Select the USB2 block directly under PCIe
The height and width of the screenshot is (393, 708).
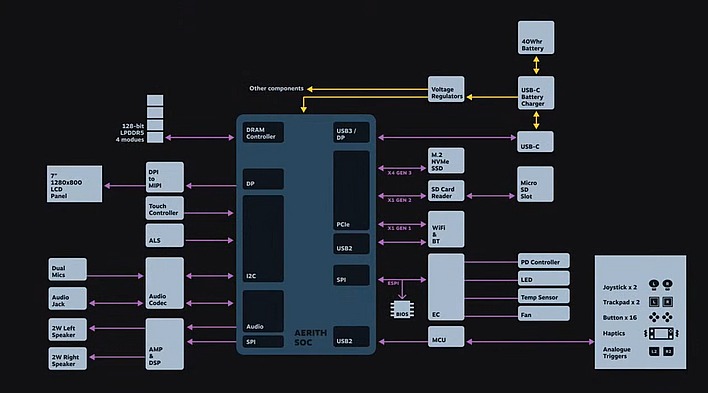351,244
